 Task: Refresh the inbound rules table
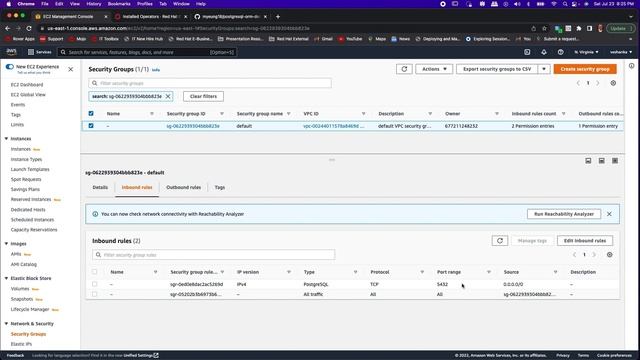(x=500, y=241)
